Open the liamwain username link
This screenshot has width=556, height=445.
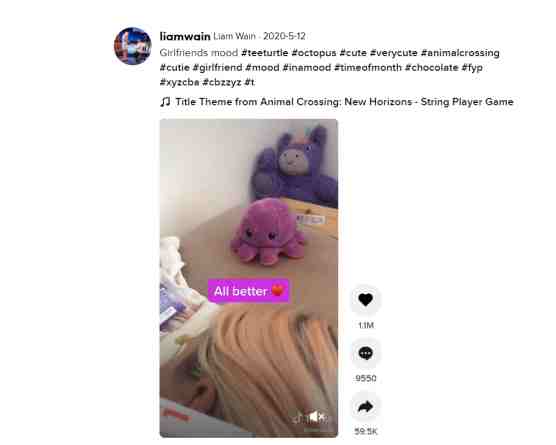tap(185, 36)
